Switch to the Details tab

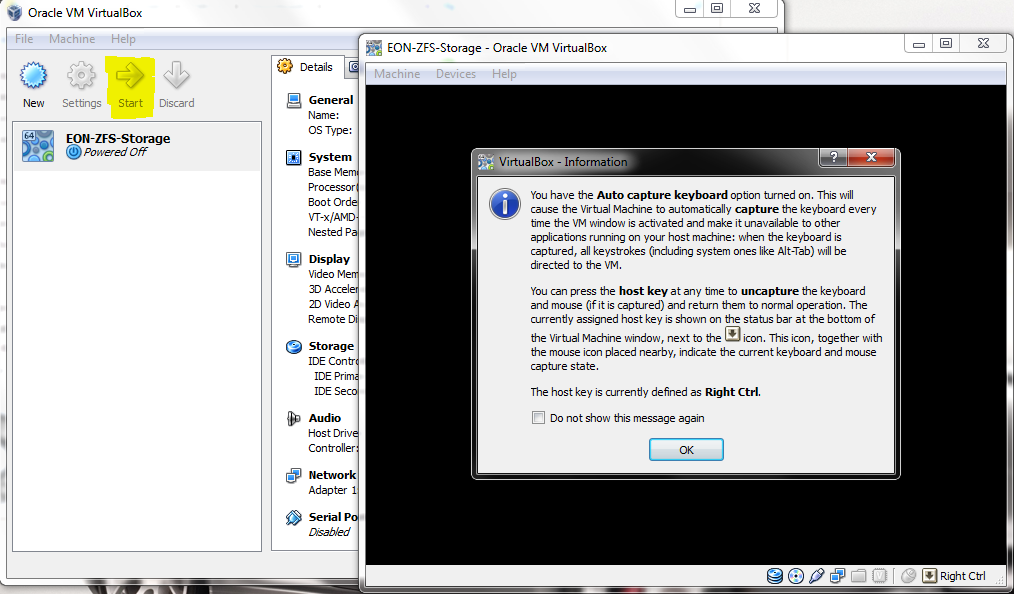(x=307, y=67)
